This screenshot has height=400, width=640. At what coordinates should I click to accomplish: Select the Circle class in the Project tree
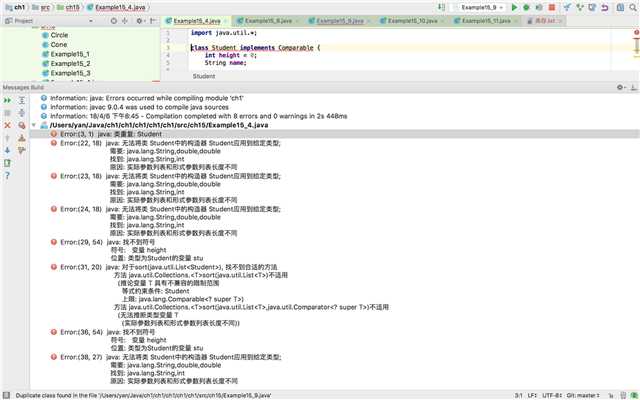coord(59,35)
